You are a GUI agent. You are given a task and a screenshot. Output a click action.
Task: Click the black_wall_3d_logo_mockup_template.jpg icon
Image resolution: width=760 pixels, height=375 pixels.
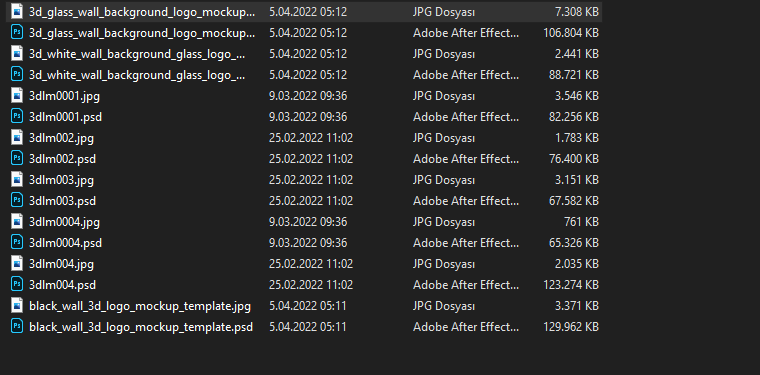(17, 305)
